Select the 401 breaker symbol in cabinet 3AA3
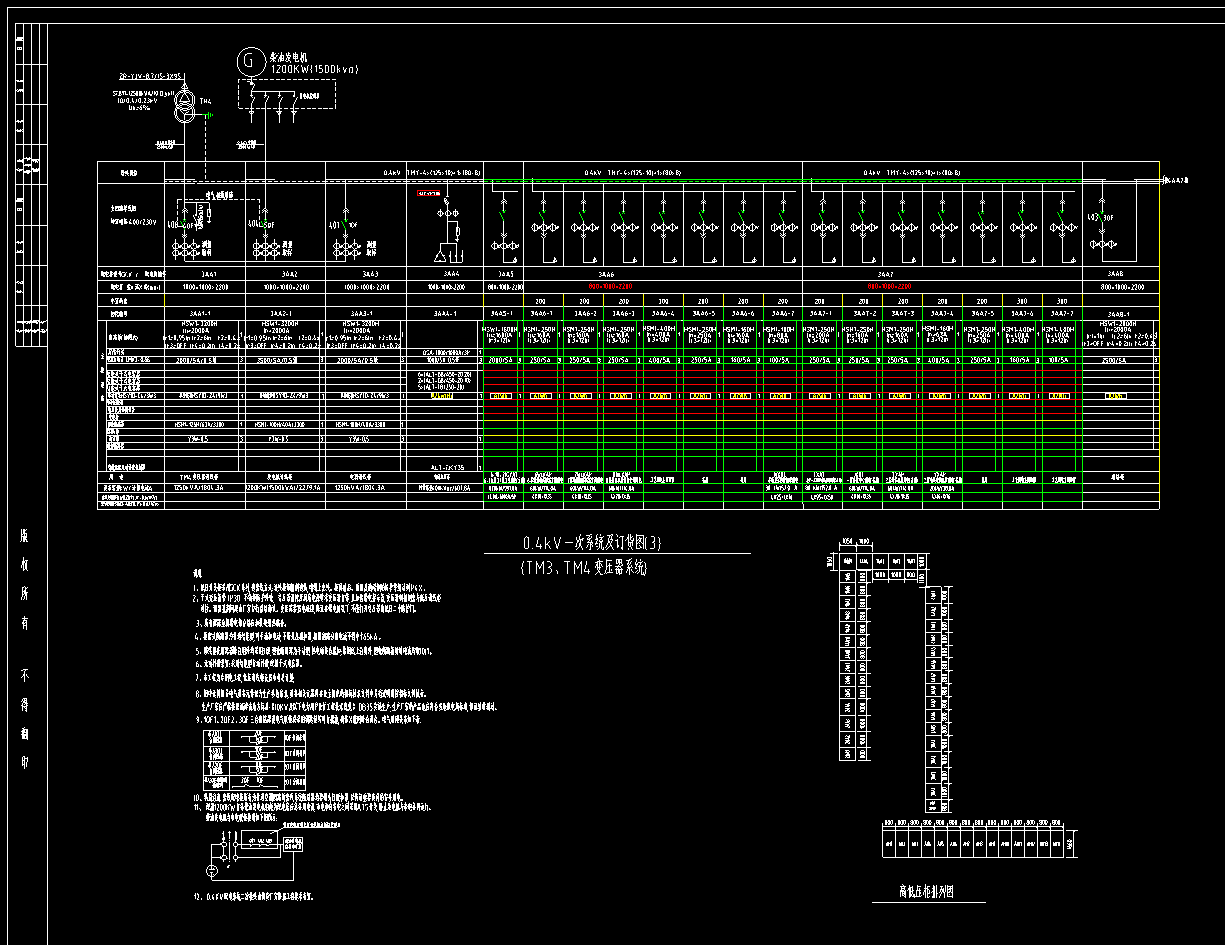 pos(345,225)
